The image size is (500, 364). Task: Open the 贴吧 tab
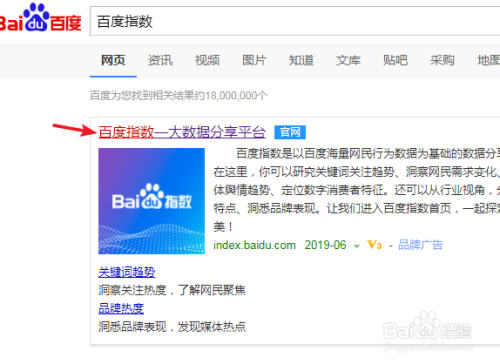point(395,60)
